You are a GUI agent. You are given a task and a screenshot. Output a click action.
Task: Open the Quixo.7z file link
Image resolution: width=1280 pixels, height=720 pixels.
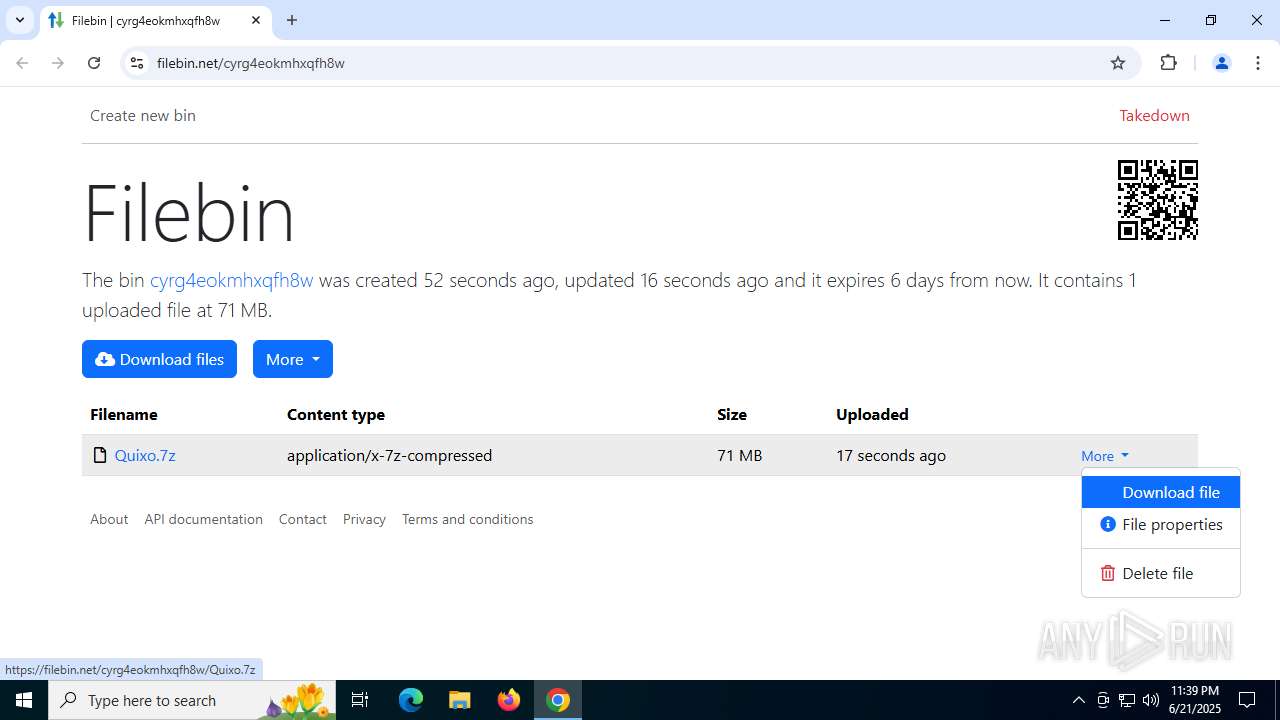145,455
